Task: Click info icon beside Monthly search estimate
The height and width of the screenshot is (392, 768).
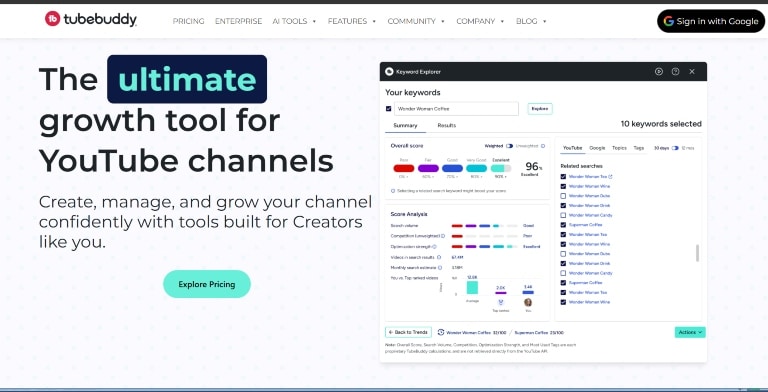Action: [440, 268]
